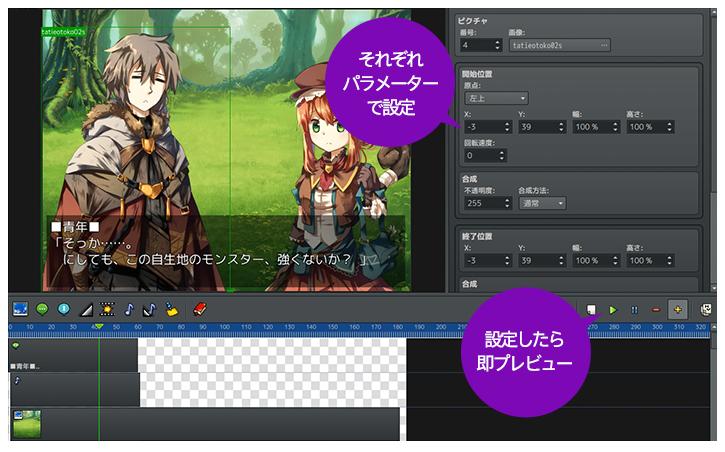
Task: Click the blue info balloon icon
Action: click(64, 309)
